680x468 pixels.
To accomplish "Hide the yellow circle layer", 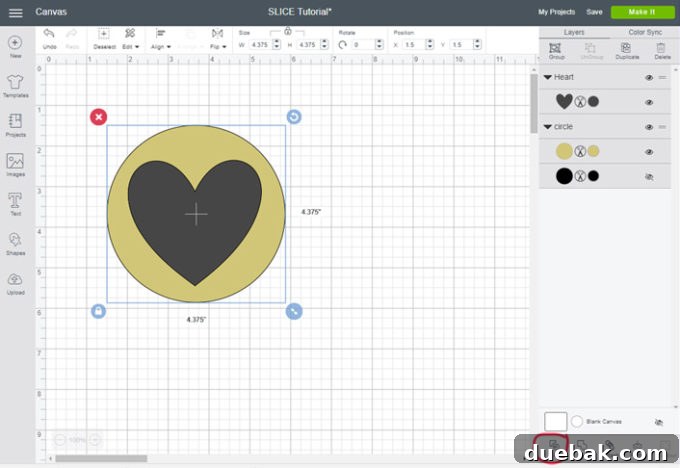I will [x=649, y=152].
